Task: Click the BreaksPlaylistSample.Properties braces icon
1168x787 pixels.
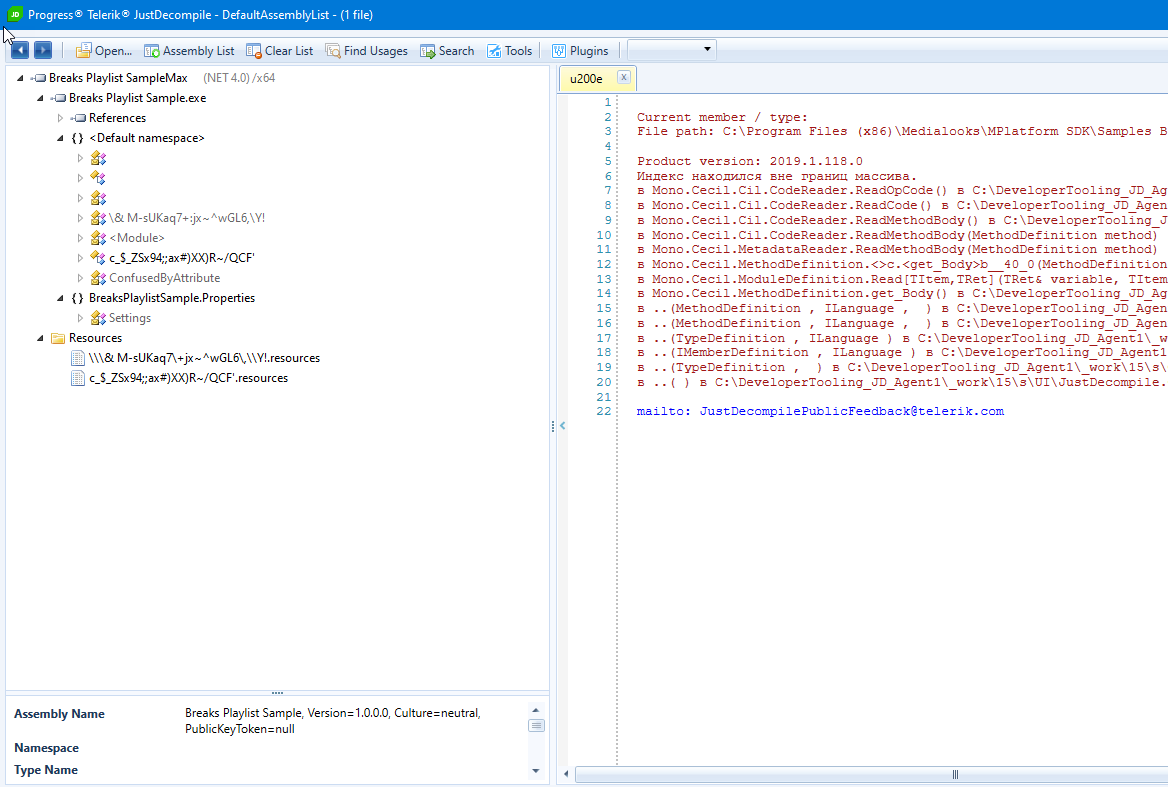Action: pos(77,299)
